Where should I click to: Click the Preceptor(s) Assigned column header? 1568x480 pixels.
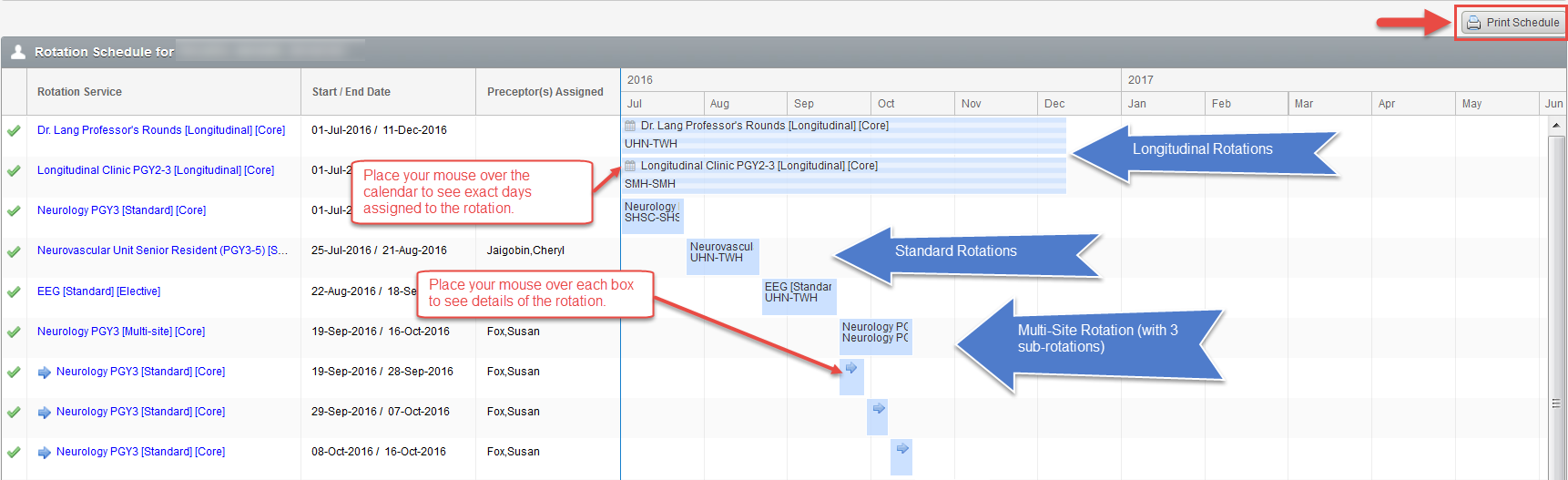545,92
